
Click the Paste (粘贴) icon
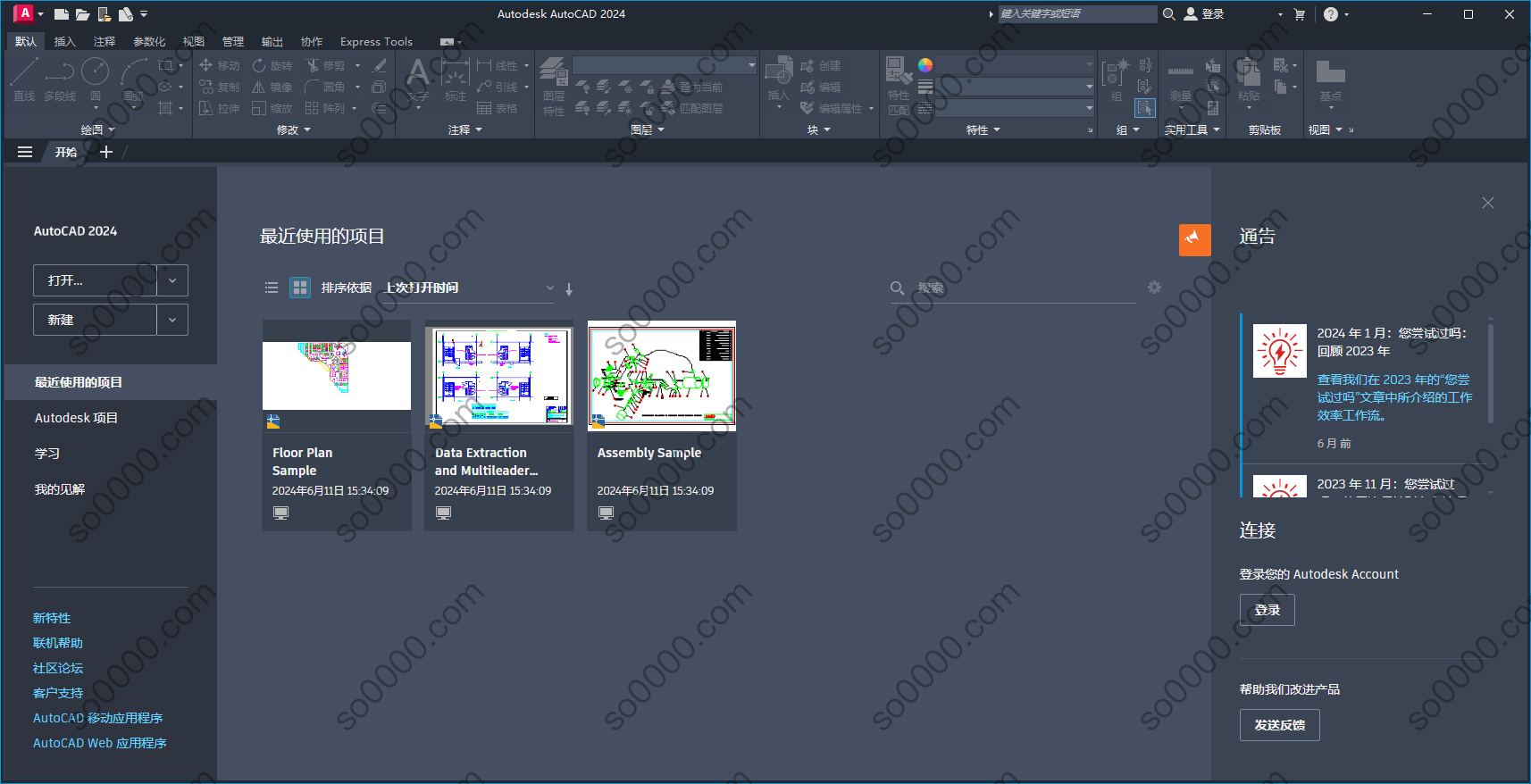tap(1249, 71)
